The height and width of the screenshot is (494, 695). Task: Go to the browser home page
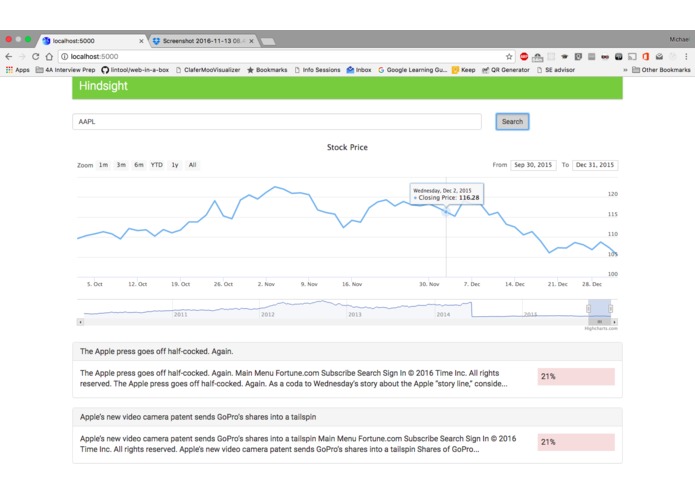tap(49, 56)
